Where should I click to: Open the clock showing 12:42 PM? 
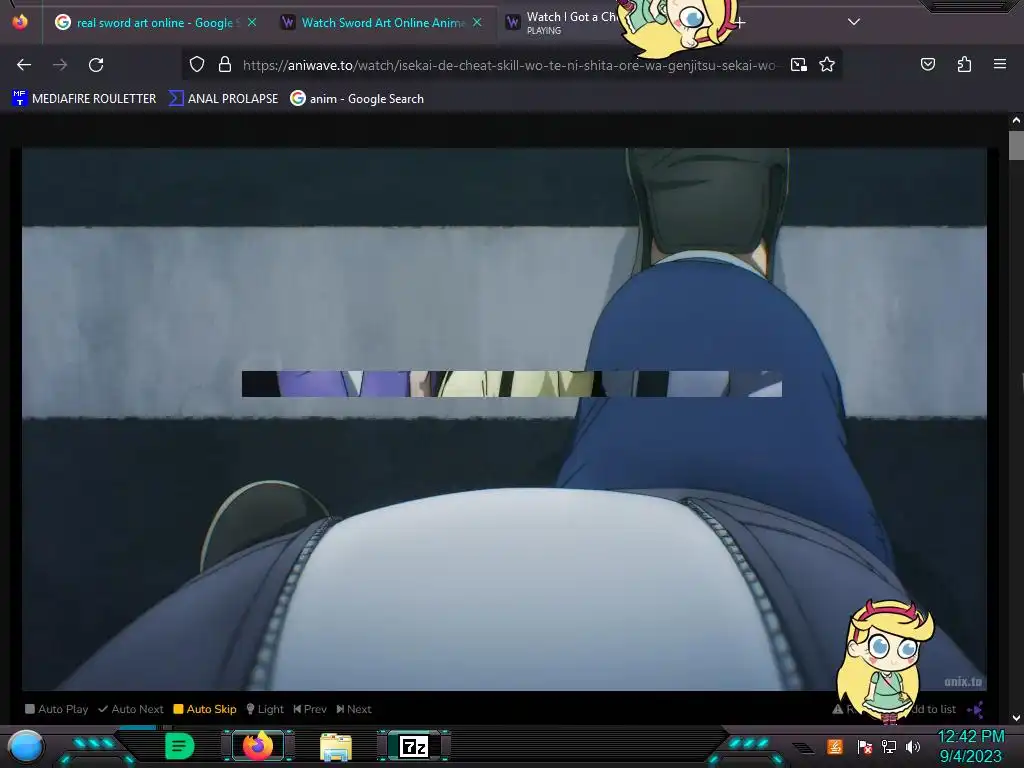[x=971, y=746]
